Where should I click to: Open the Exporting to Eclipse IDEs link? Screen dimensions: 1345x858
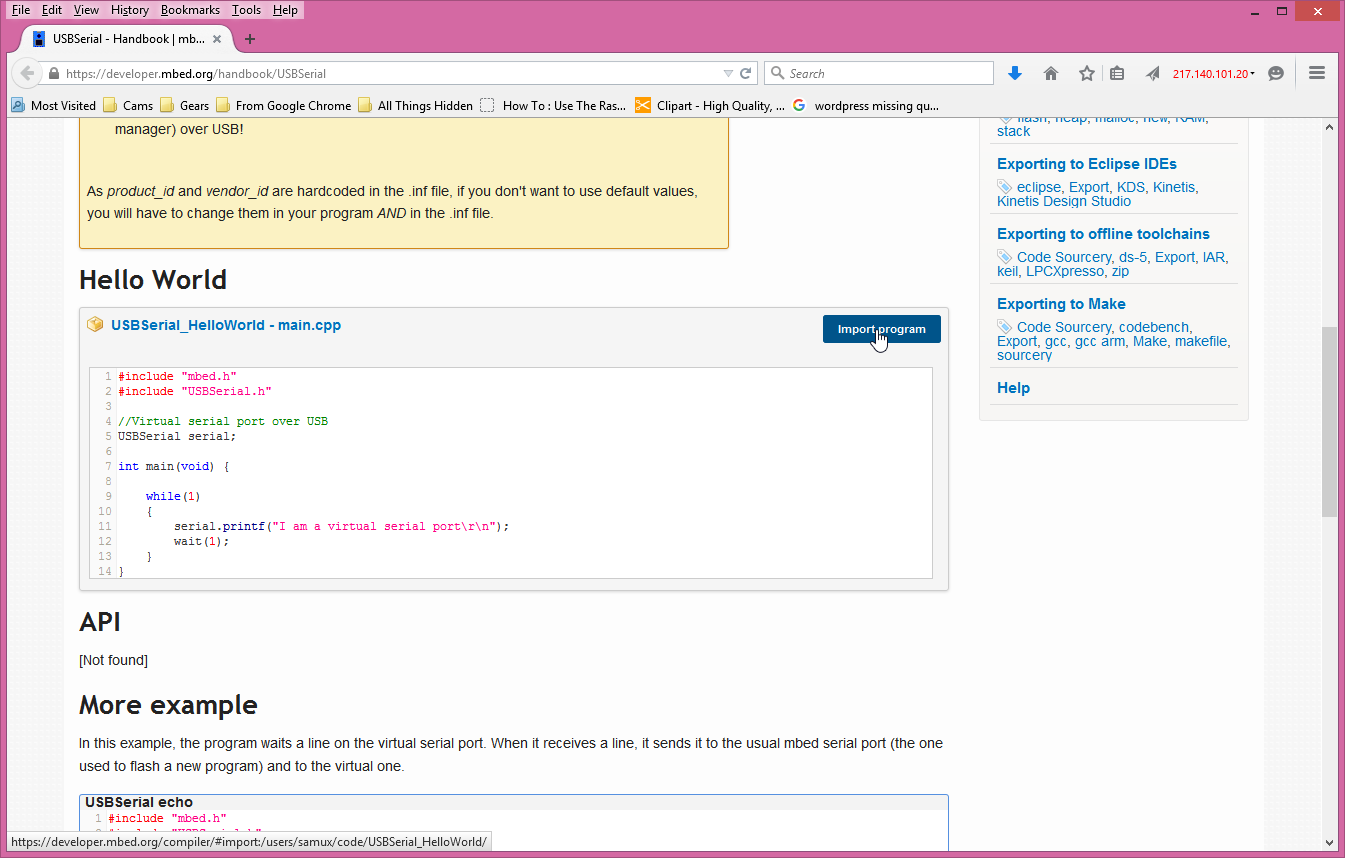click(1087, 164)
